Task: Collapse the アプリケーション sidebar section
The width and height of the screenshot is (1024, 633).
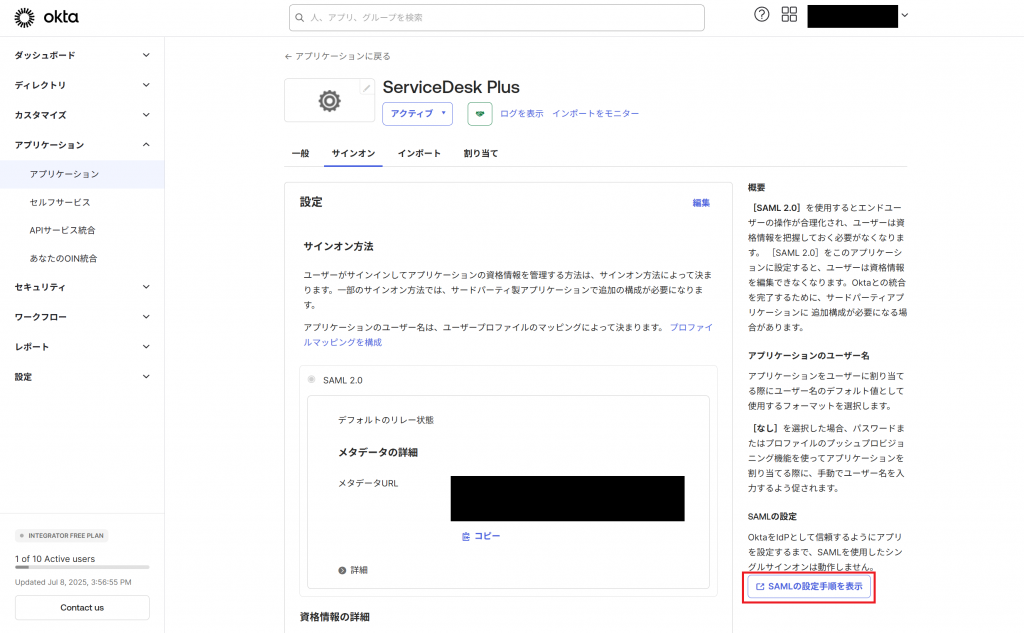Action: (82, 145)
